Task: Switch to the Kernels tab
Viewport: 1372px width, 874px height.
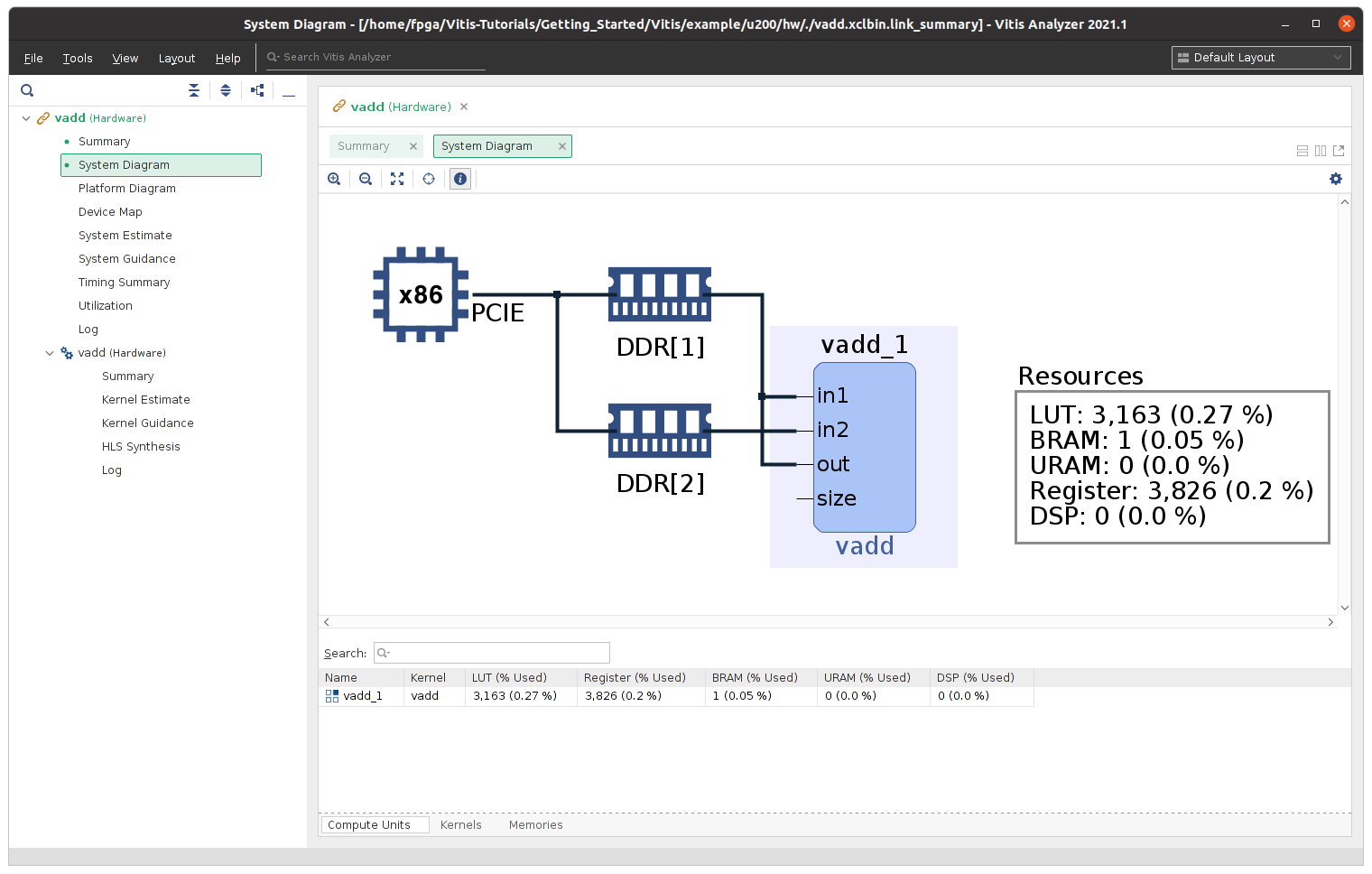Action: pos(461,825)
